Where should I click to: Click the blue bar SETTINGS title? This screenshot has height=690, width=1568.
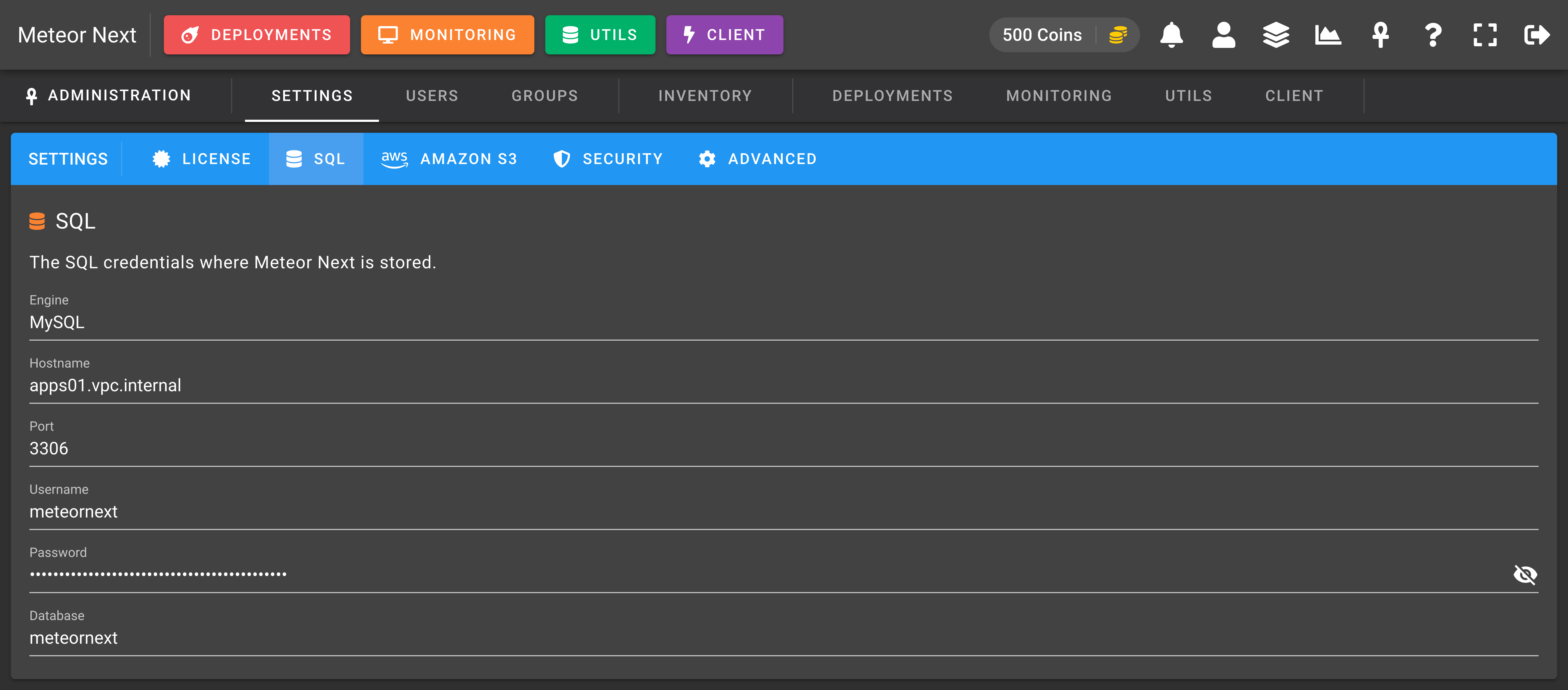(68, 159)
